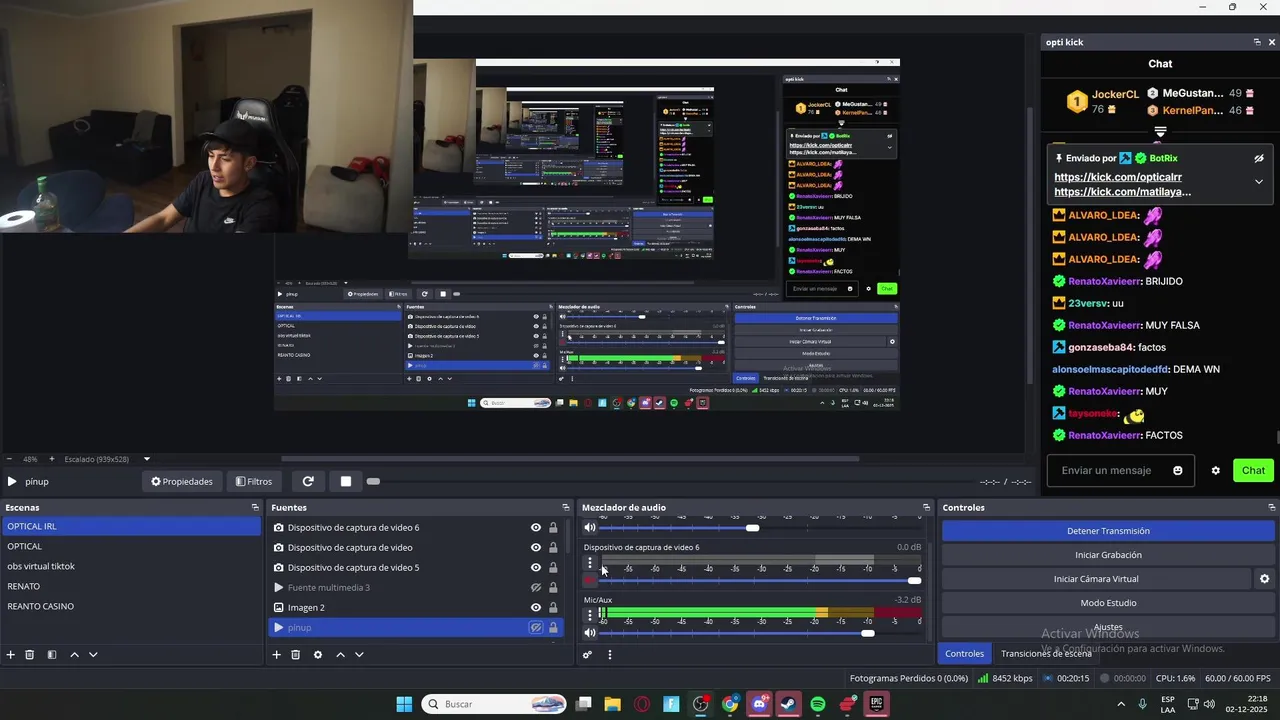Screen dimensions: 1280x720
Task: Delete selected scene with trash icon
Action: point(30,655)
